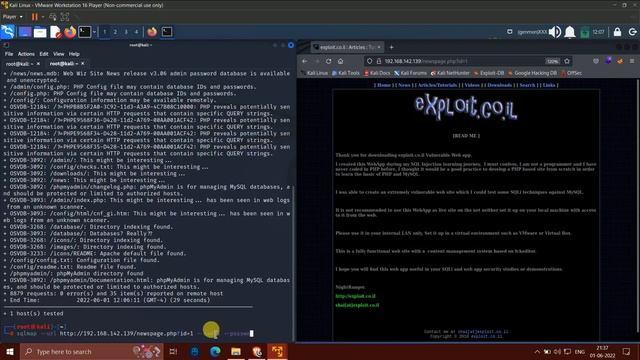Open the Articles/Tutorials page link
This screenshot has height=360, width=640.
coord(437,85)
